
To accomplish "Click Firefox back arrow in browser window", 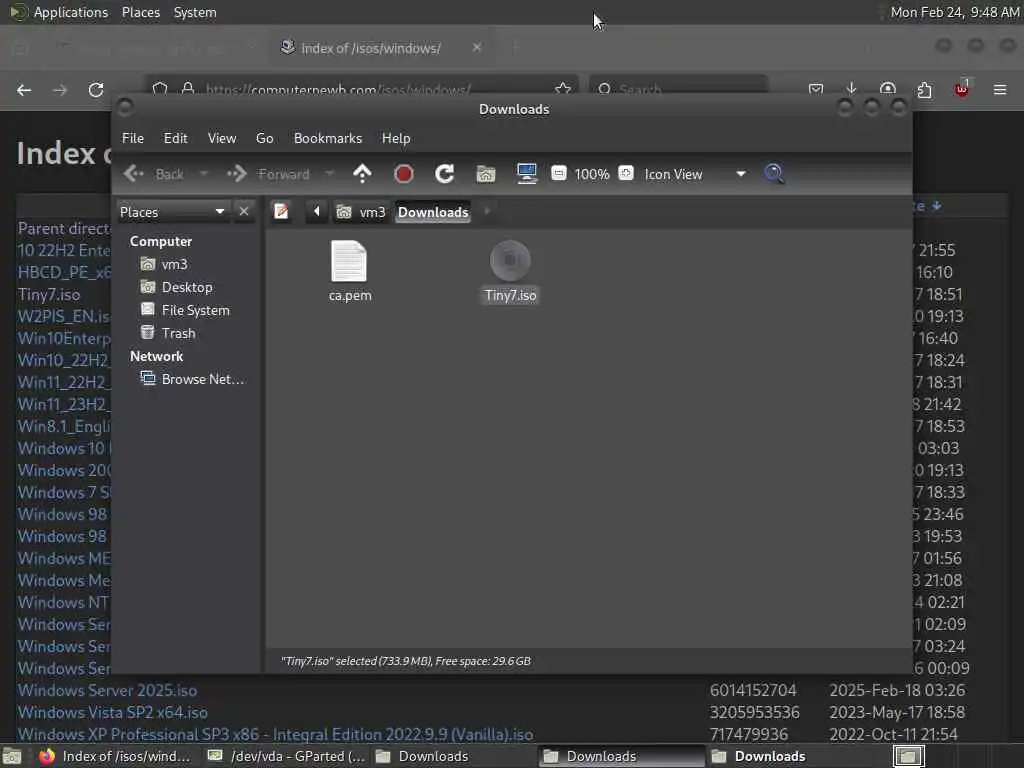I will (24, 89).
